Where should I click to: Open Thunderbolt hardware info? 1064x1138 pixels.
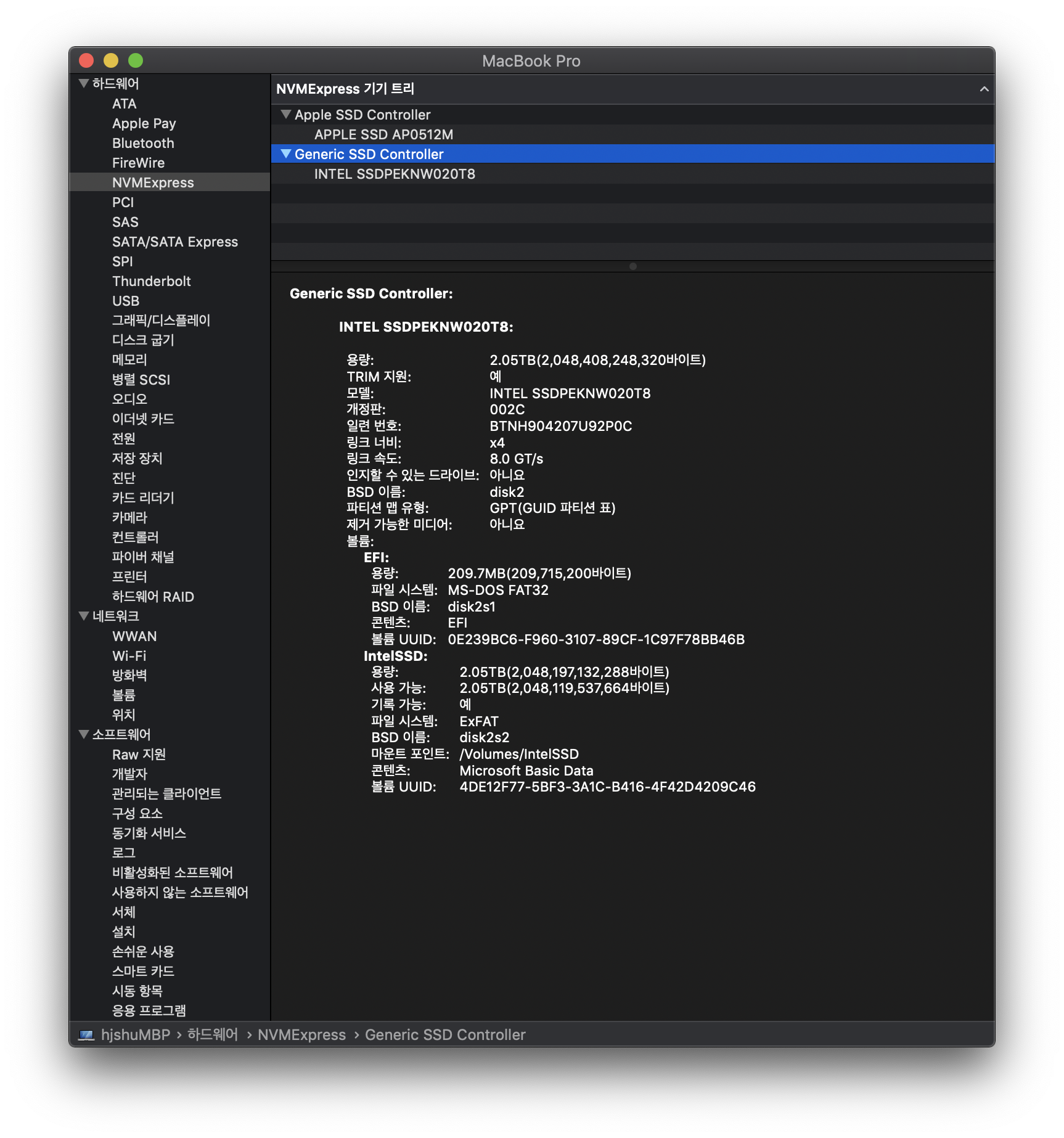point(151,281)
